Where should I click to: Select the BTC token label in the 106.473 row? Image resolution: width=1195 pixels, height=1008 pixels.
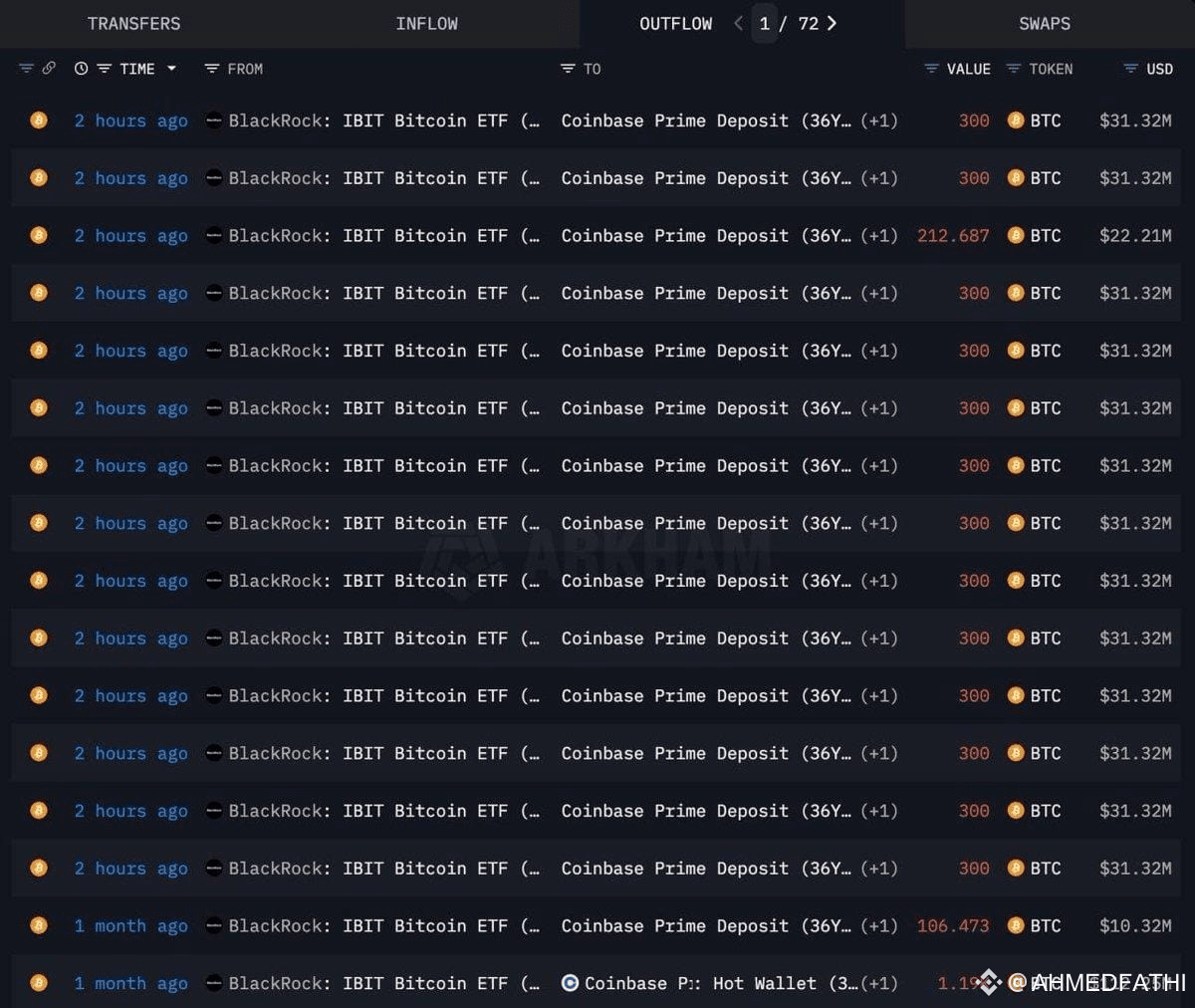coord(1046,926)
